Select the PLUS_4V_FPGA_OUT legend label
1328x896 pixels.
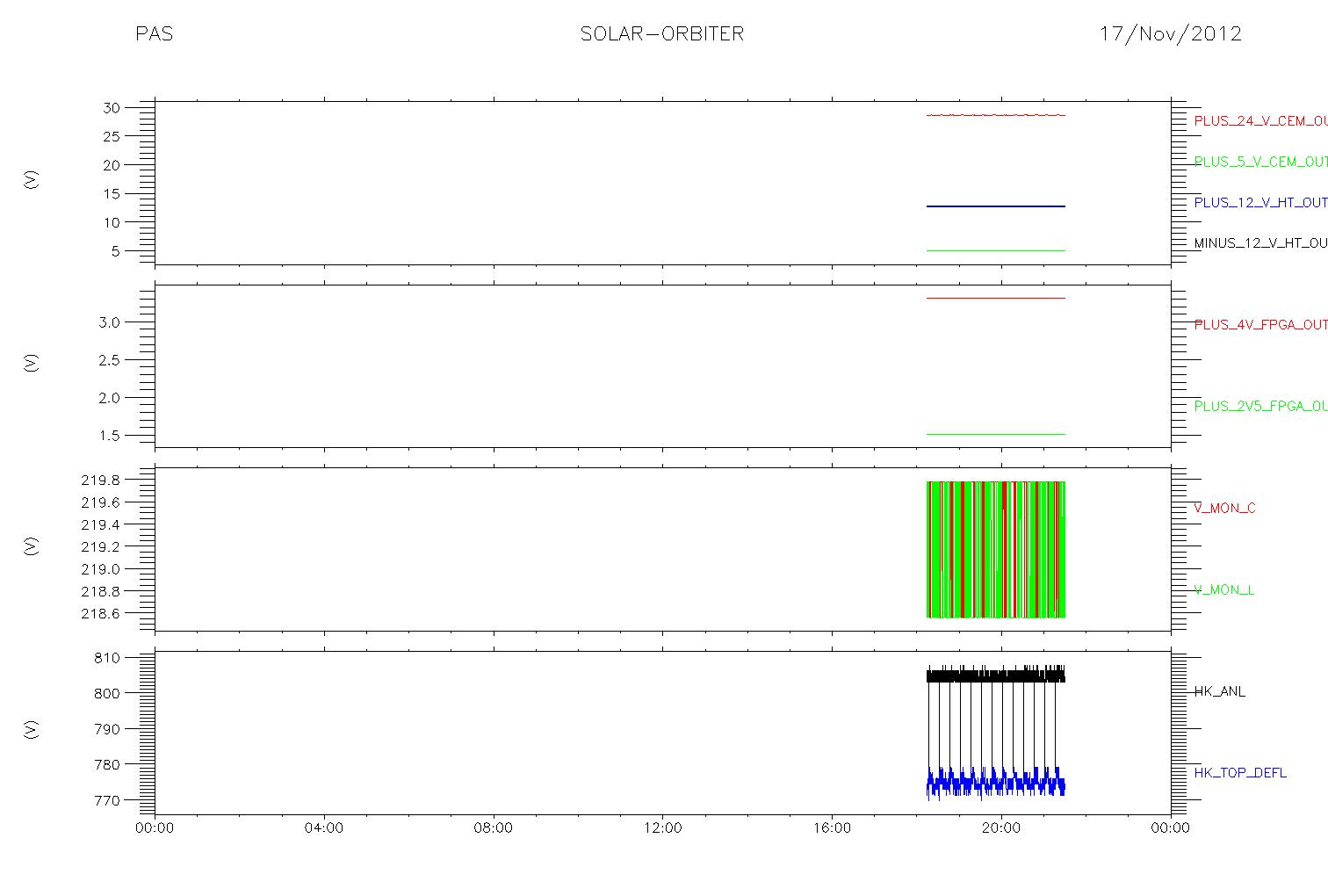(x=1260, y=325)
